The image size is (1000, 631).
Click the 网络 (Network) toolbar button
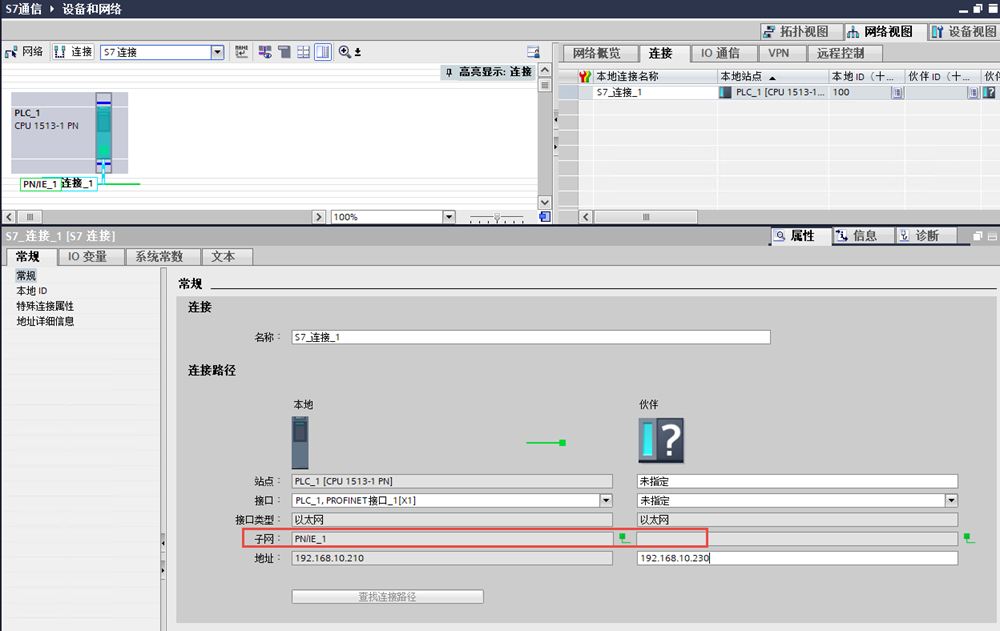click(x=24, y=52)
